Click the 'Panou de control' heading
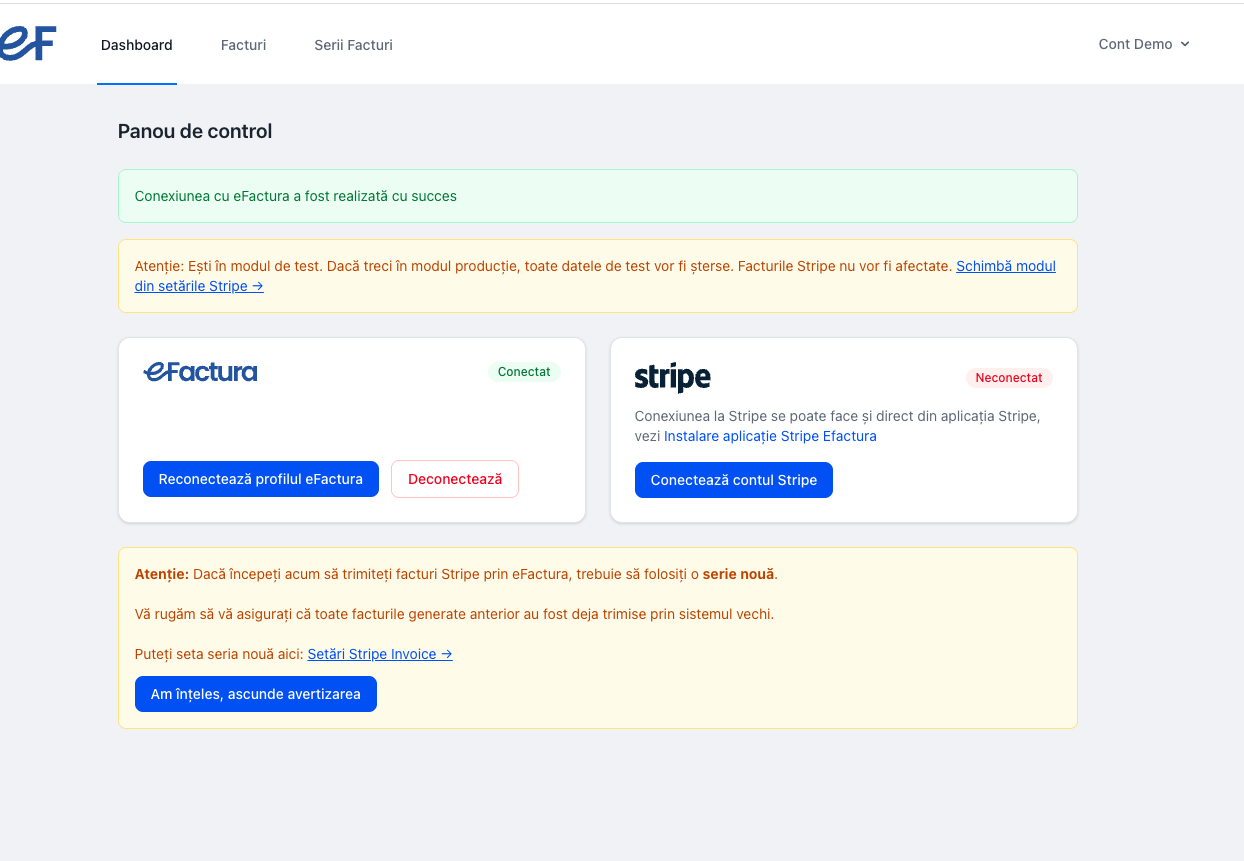Image resolution: width=1244 pixels, height=861 pixels. (195, 131)
